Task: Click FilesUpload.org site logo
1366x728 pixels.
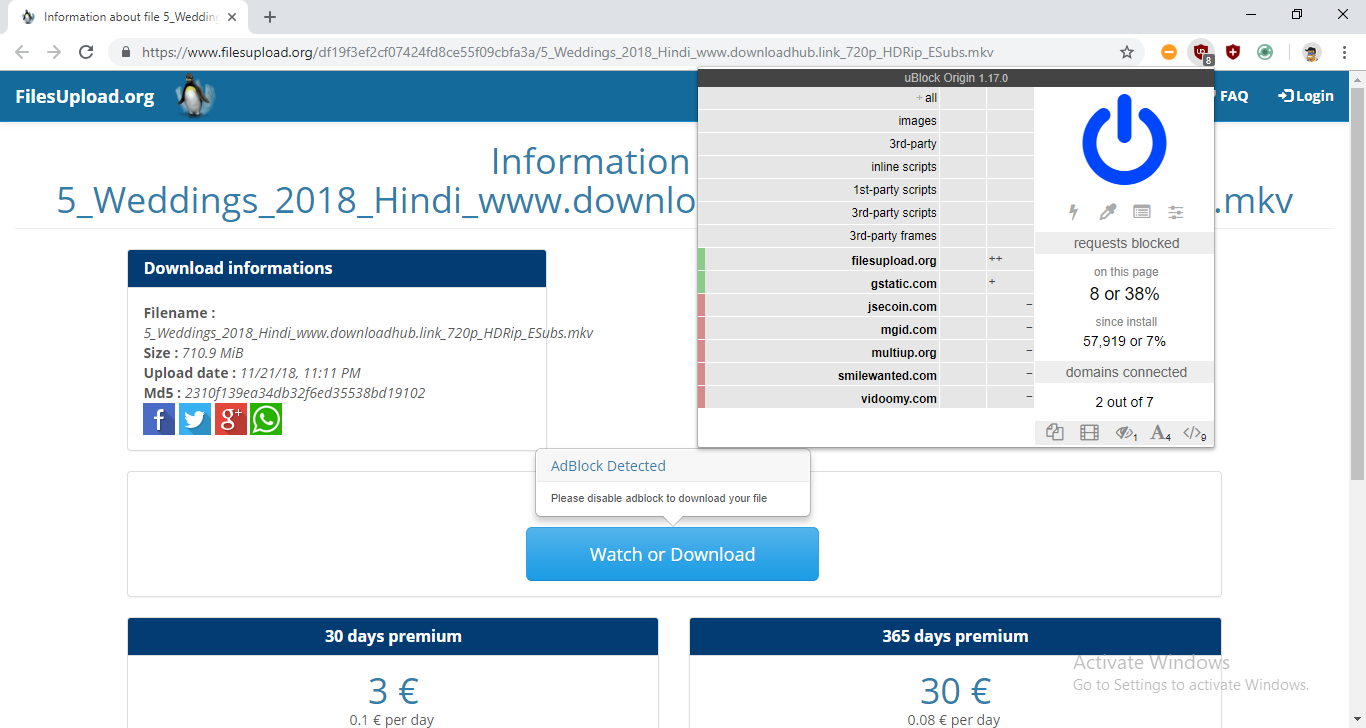Action: 85,96
